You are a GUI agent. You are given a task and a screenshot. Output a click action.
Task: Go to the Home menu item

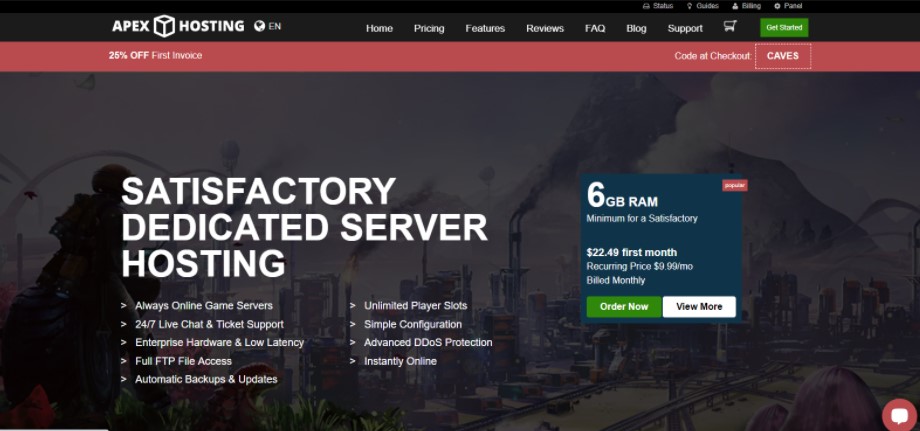click(379, 28)
